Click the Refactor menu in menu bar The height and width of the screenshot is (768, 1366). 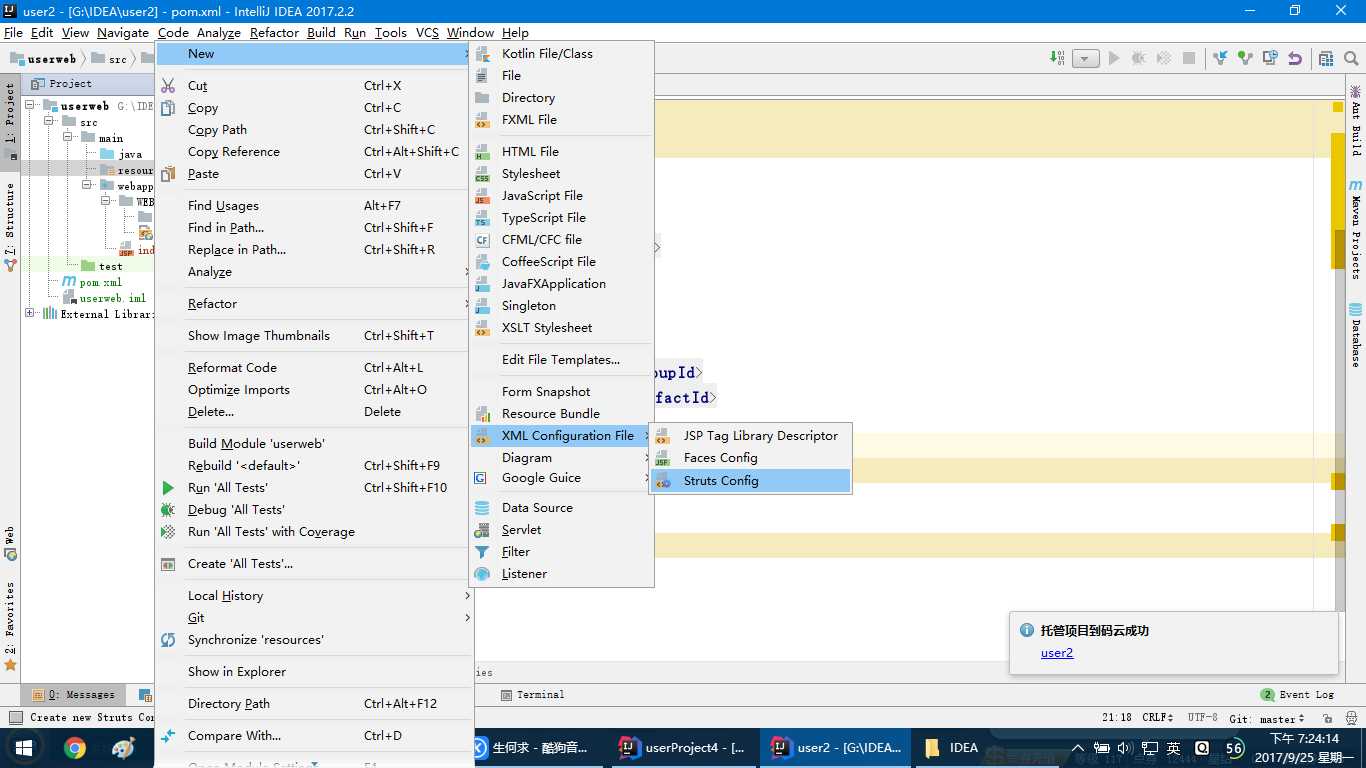point(274,33)
